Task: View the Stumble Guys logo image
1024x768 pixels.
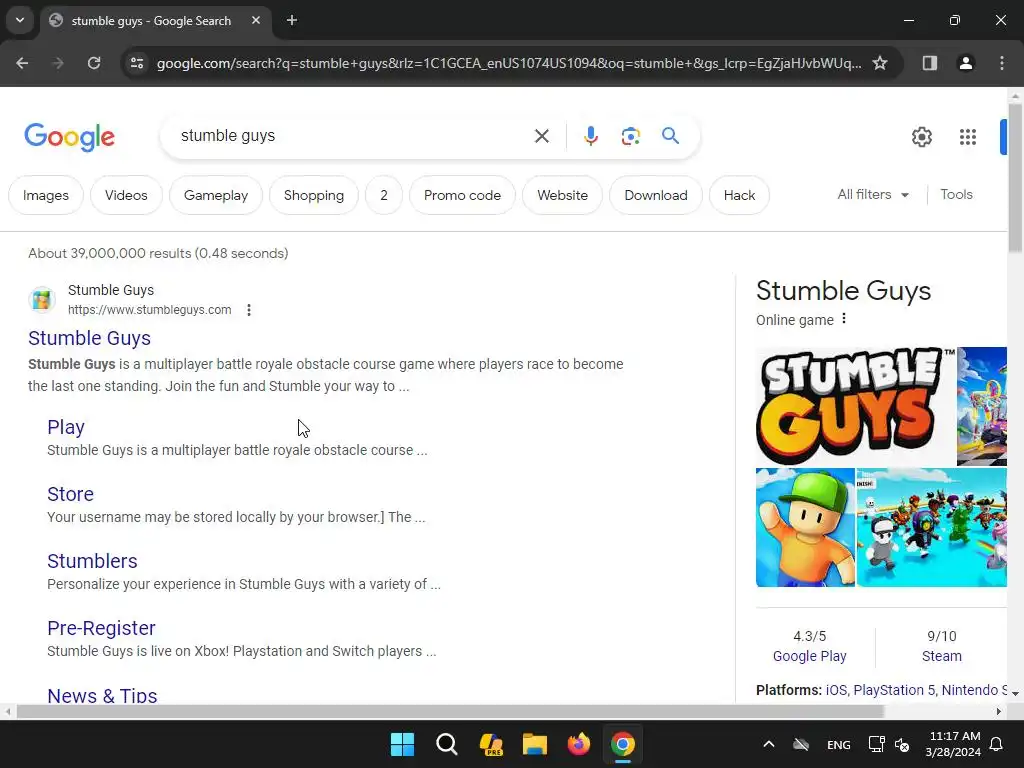Action: (x=855, y=406)
